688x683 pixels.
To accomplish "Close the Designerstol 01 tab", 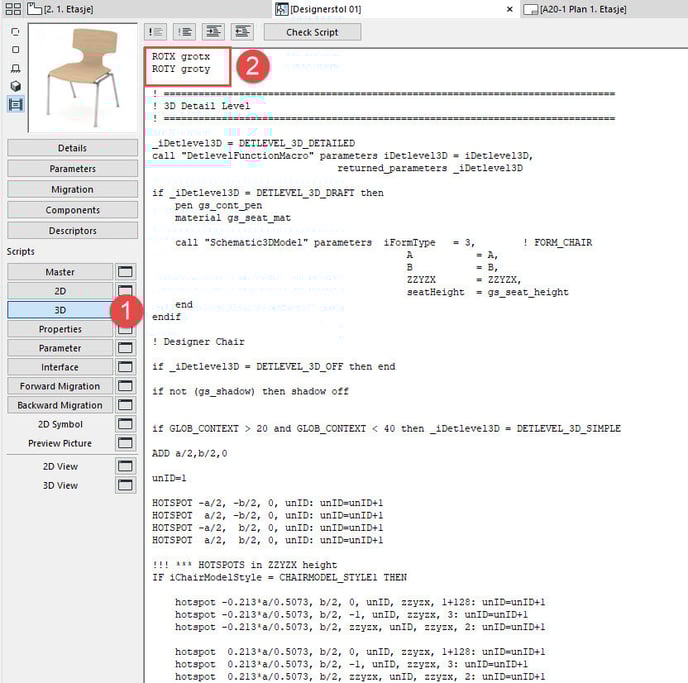I will tap(509, 9).
